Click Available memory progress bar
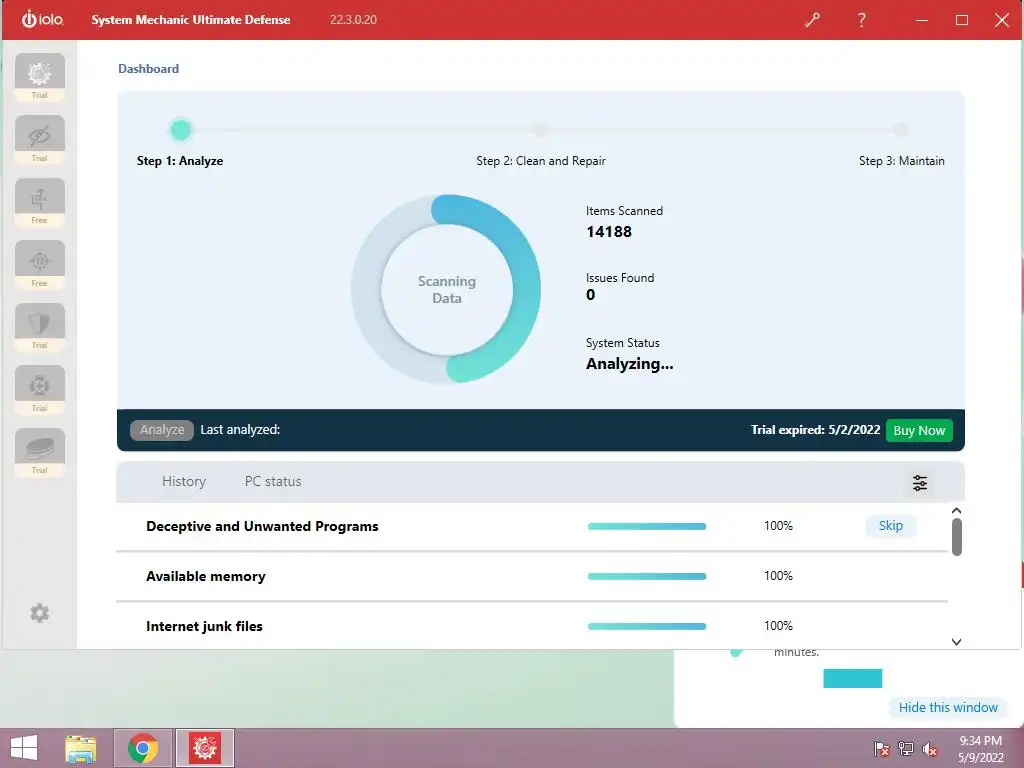The width and height of the screenshot is (1024, 768). click(x=647, y=576)
